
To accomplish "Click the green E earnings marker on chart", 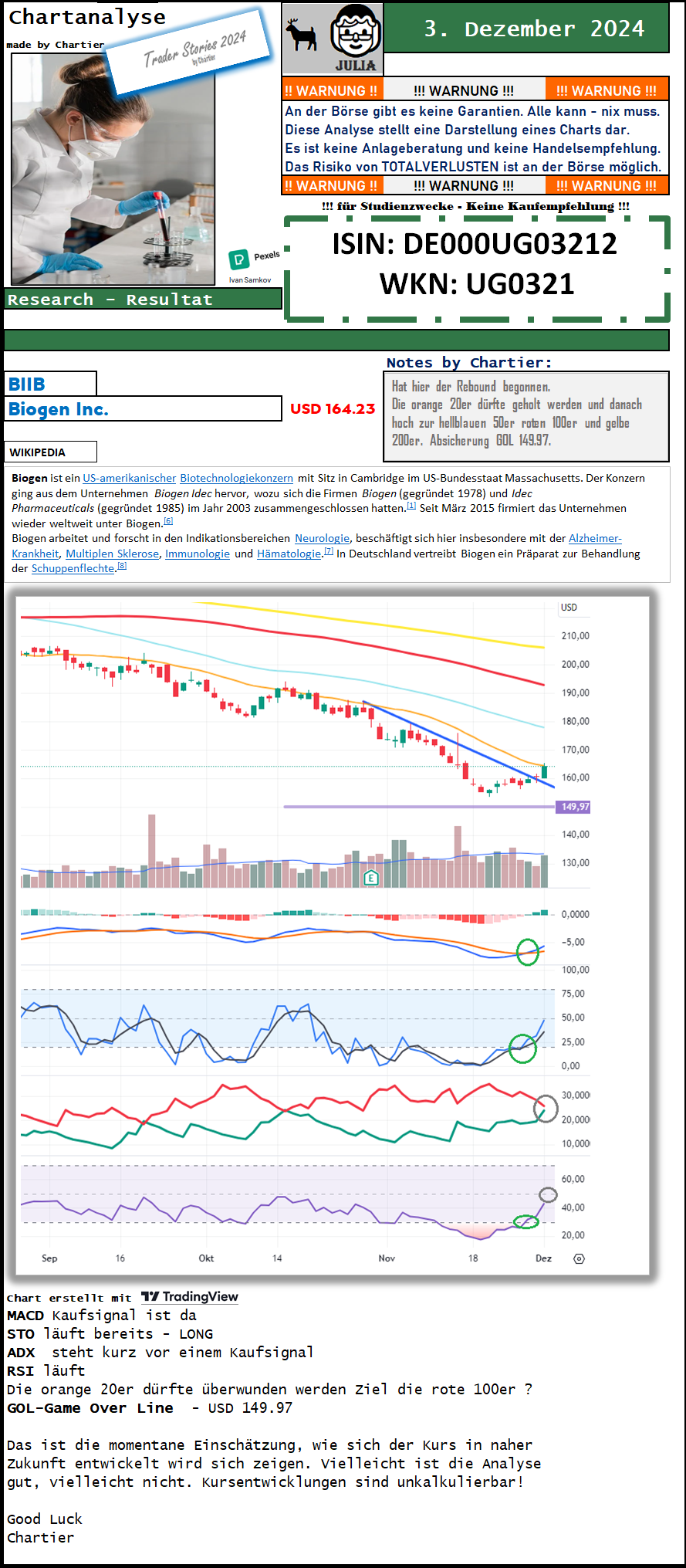I will tap(371, 878).
